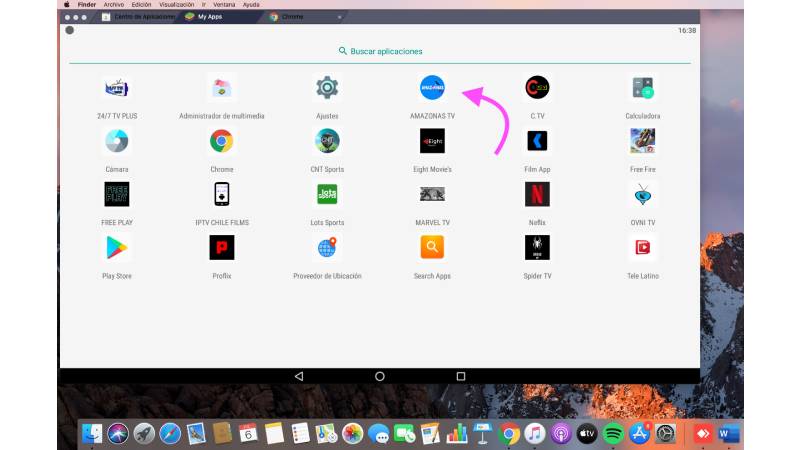
Task: Open the 24/7 TV PLUS app
Action: [117, 89]
